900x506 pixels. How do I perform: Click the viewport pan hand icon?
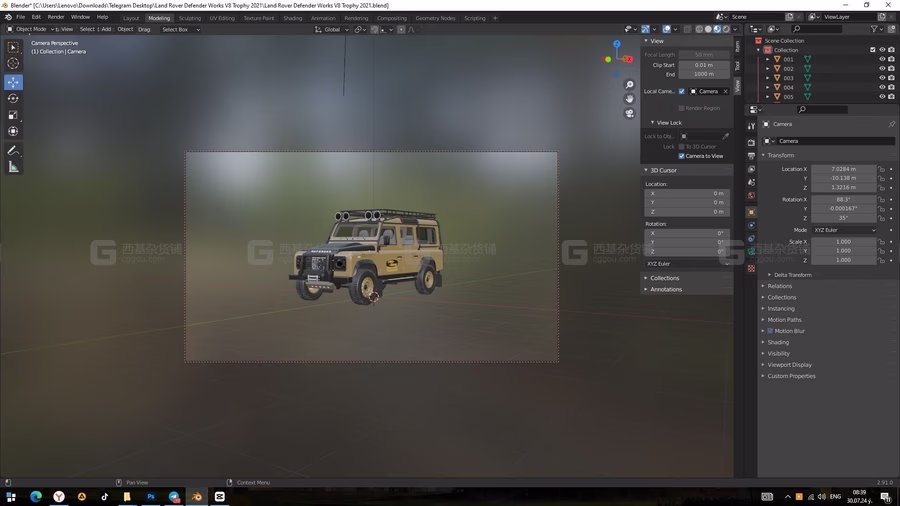630,99
